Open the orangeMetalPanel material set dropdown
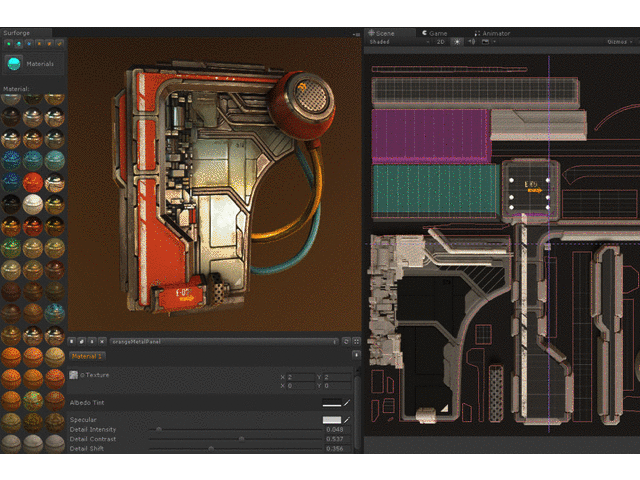 (x=224, y=342)
